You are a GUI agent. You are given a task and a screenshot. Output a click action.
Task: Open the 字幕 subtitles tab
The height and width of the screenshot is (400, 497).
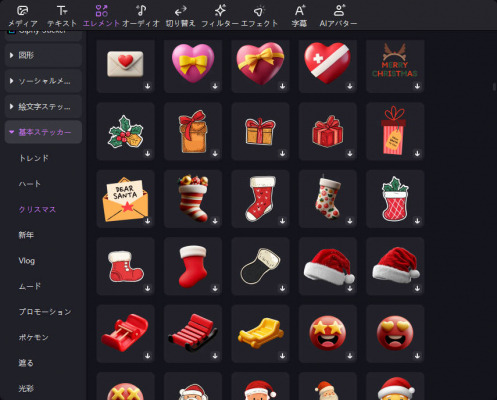(299, 16)
